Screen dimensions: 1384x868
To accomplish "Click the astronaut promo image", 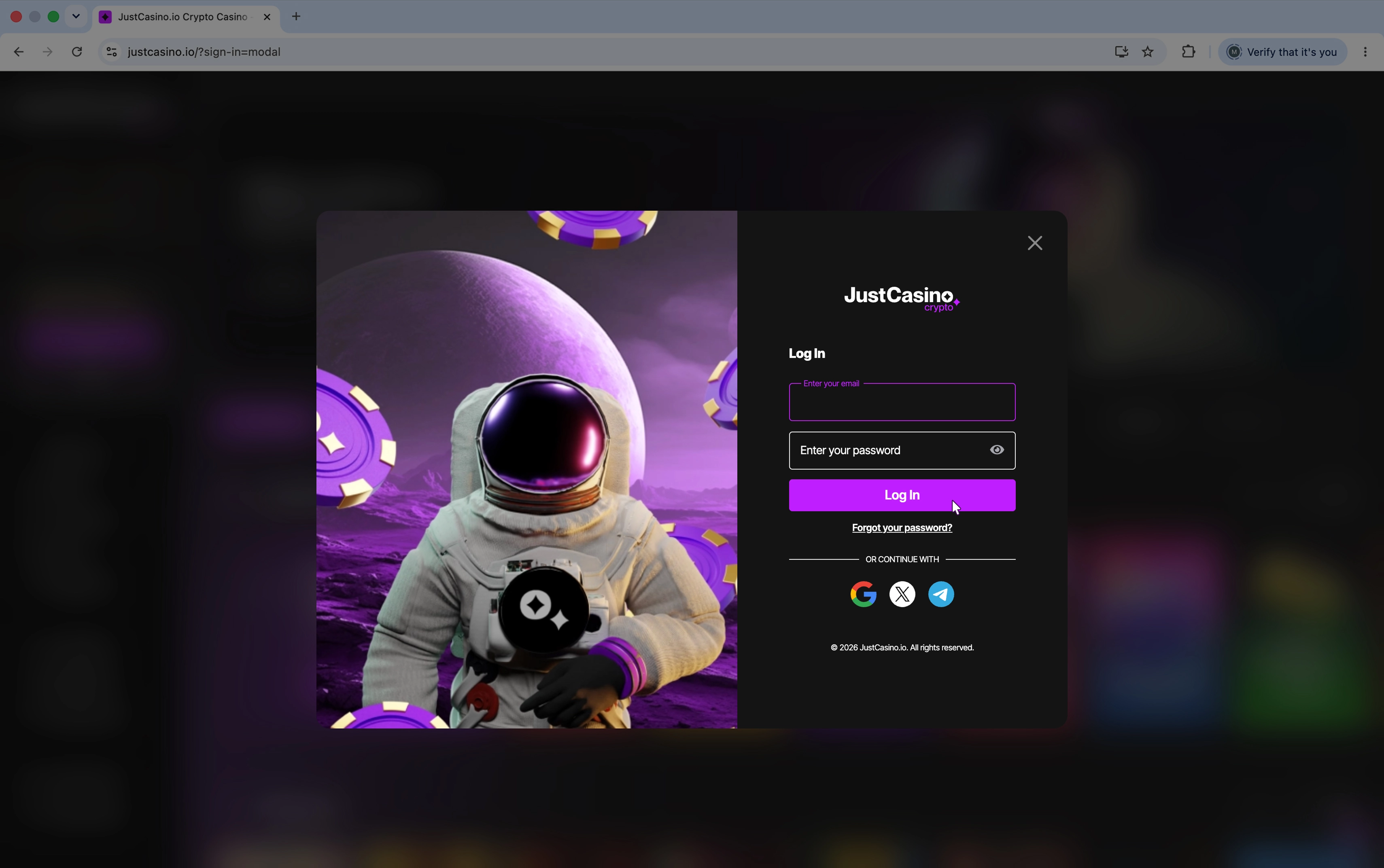I will (526, 470).
